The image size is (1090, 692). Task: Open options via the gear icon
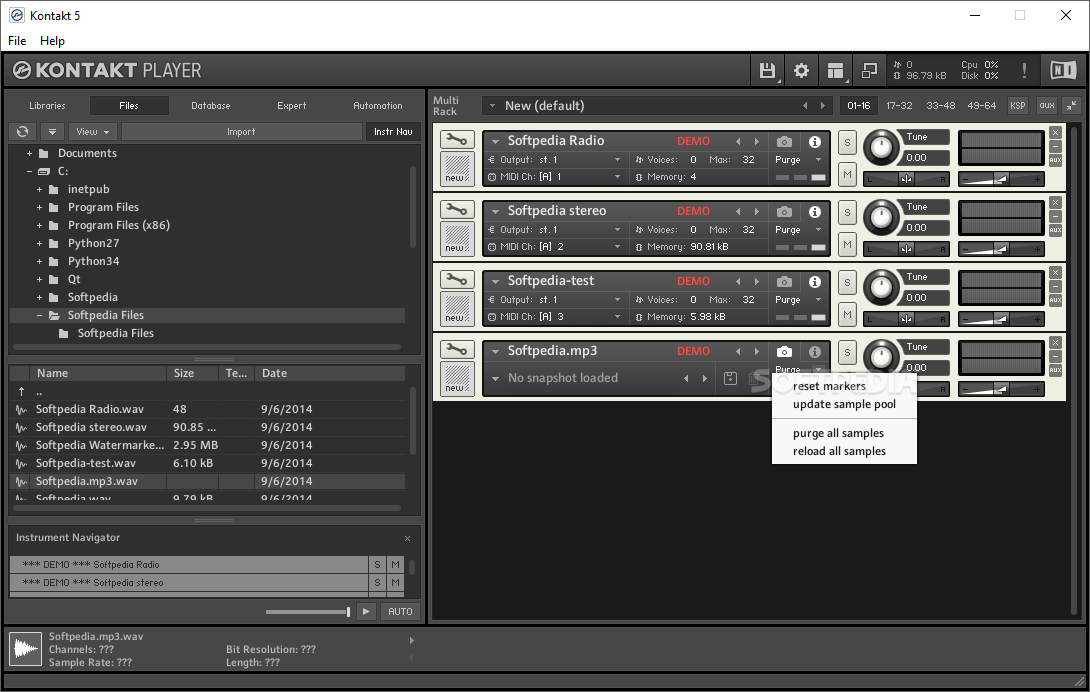[802, 70]
